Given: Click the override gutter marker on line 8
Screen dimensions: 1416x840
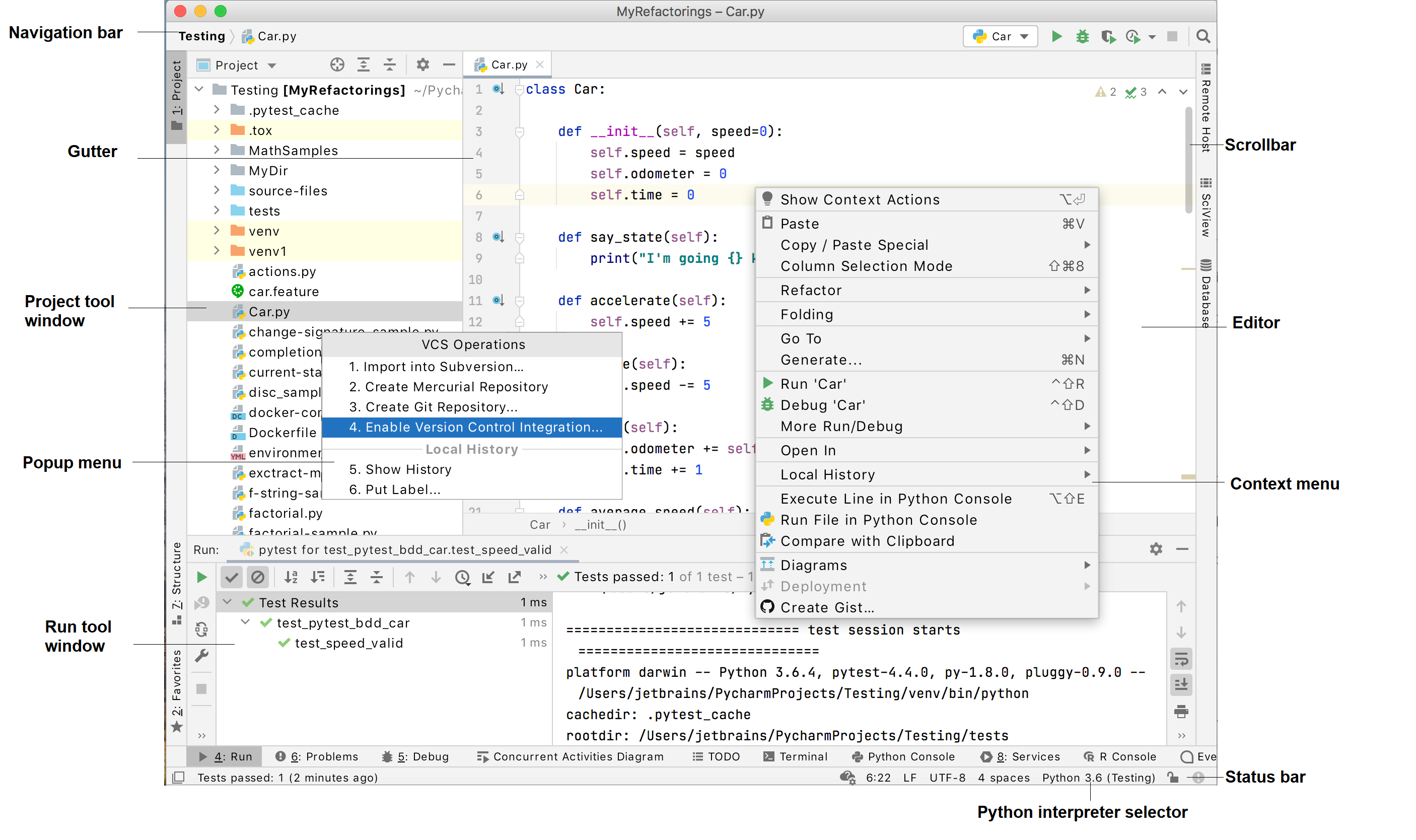Looking at the screenshot, I should [498, 237].
